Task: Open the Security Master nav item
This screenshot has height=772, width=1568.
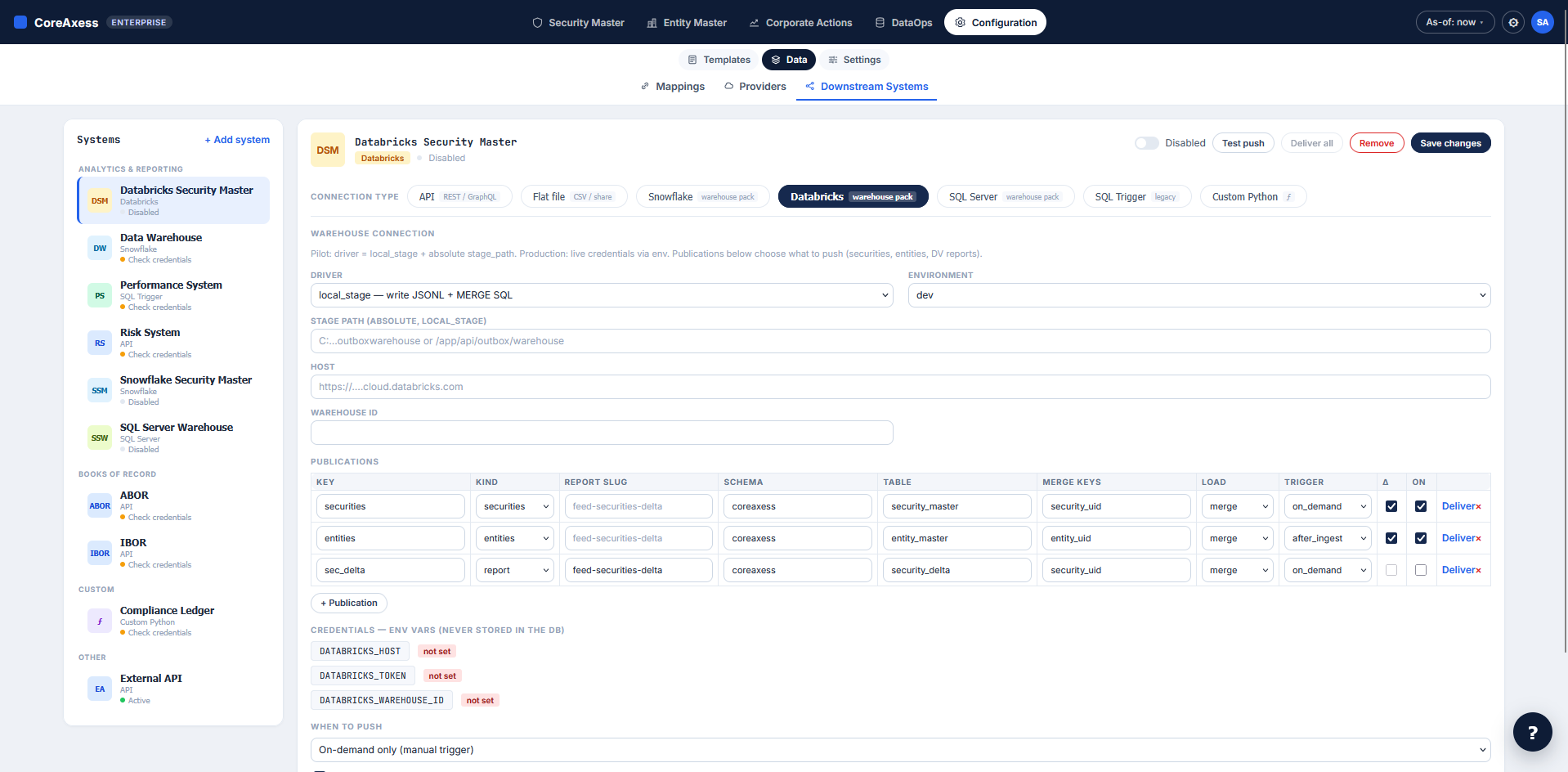Action: pos(578,23)
